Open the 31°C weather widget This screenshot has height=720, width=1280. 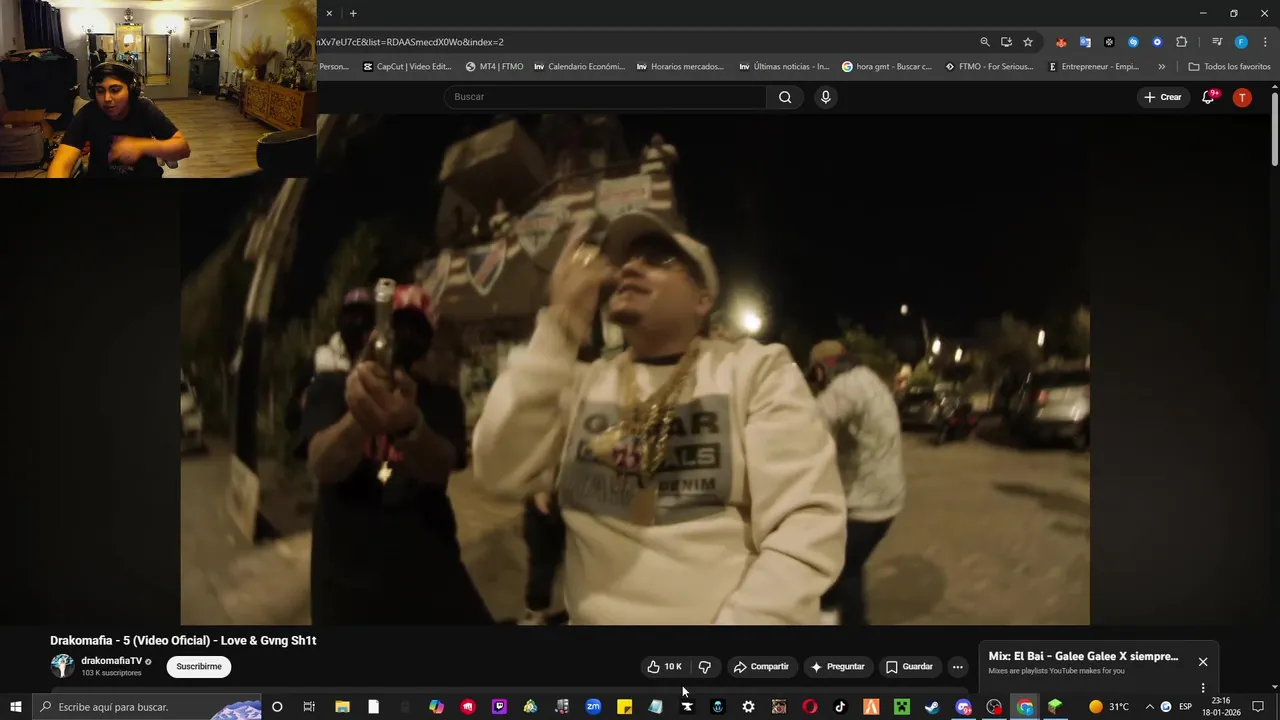(1109, 707)
